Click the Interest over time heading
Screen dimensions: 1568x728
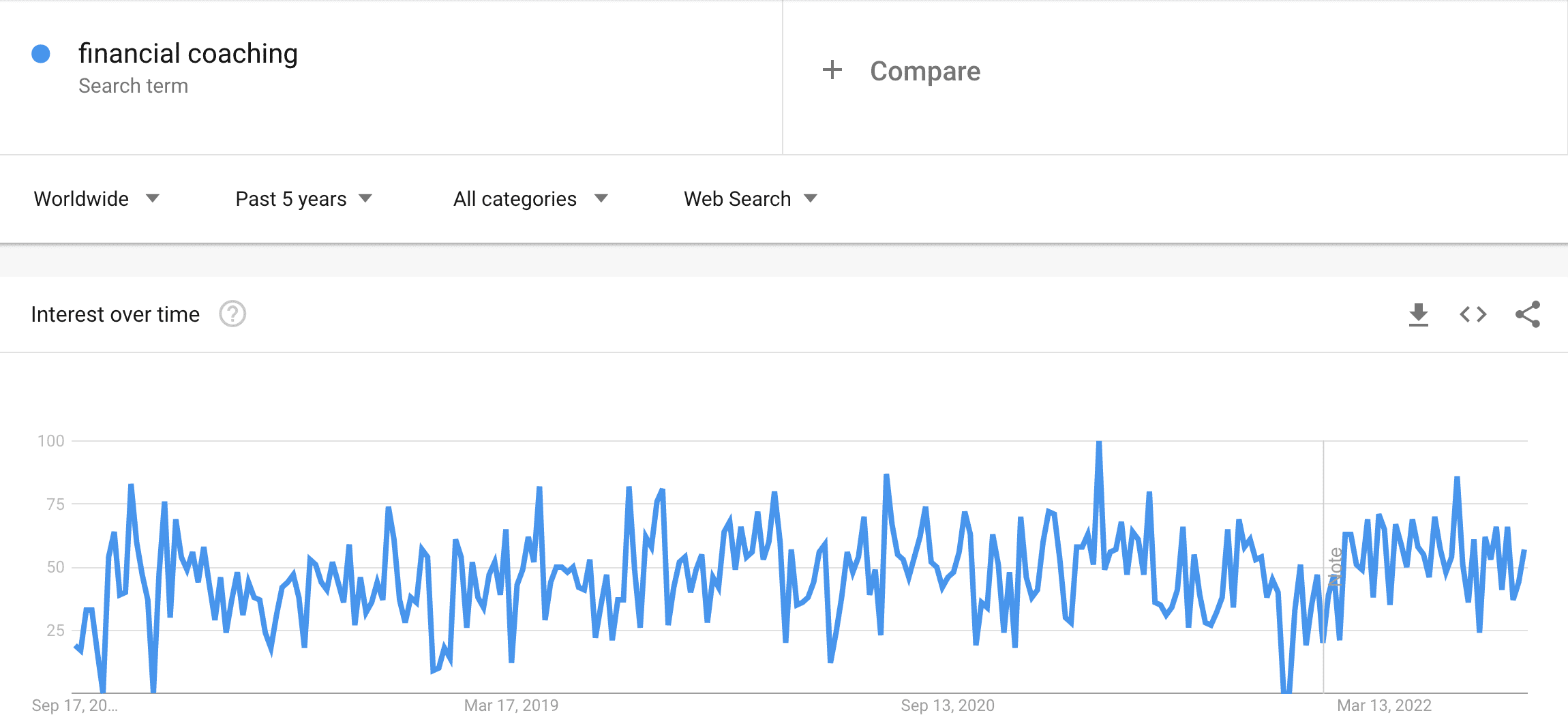pos(115,314)
